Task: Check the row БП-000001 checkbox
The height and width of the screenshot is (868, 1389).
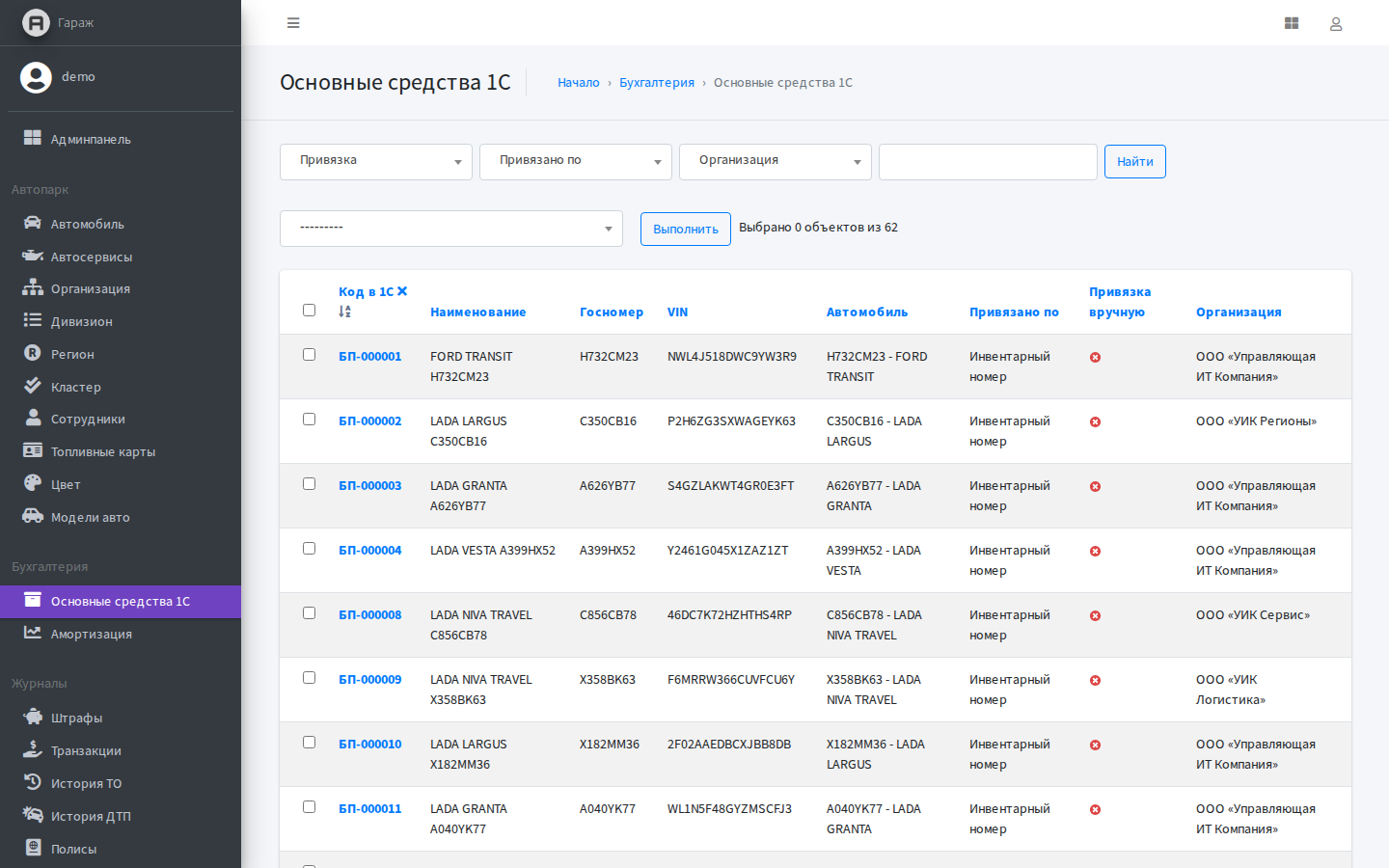Action: (309, 355)
